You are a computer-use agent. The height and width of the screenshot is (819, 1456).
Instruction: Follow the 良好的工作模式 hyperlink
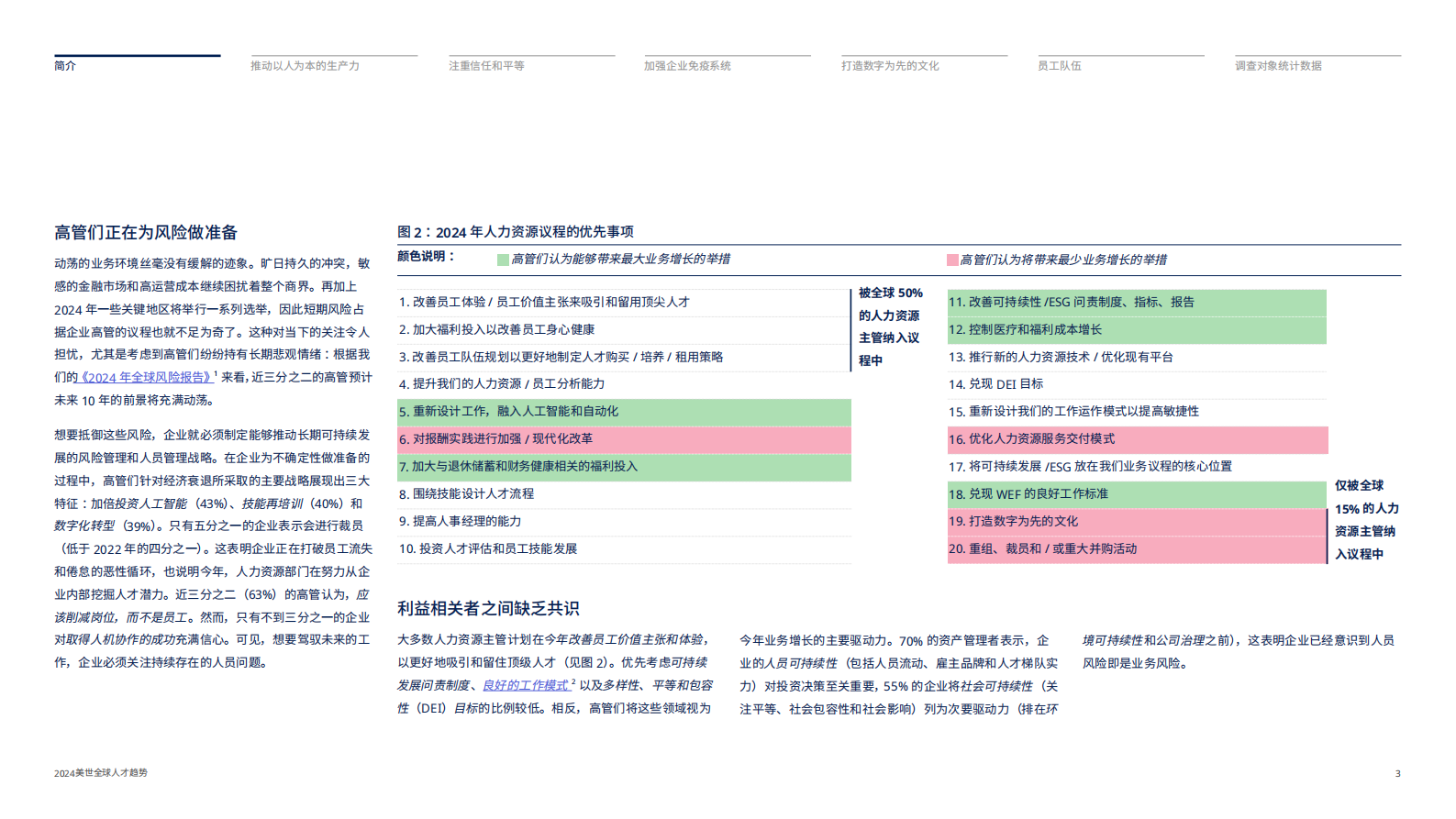pyautogui.click(x=526, y=685)
